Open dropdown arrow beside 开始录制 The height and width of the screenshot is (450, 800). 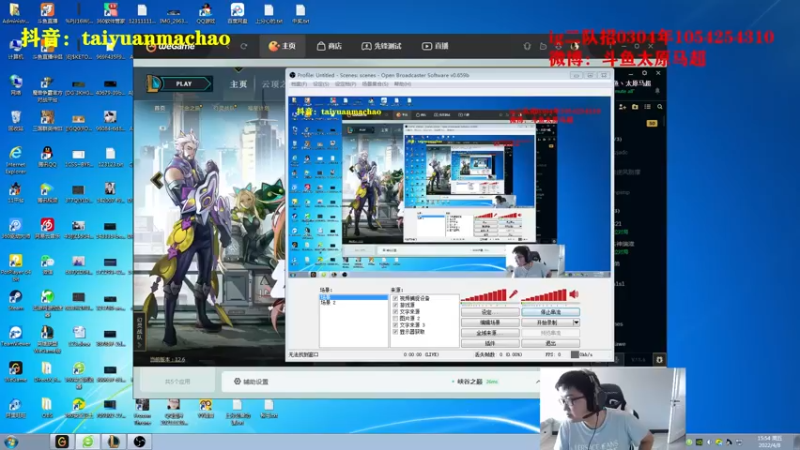576,322
